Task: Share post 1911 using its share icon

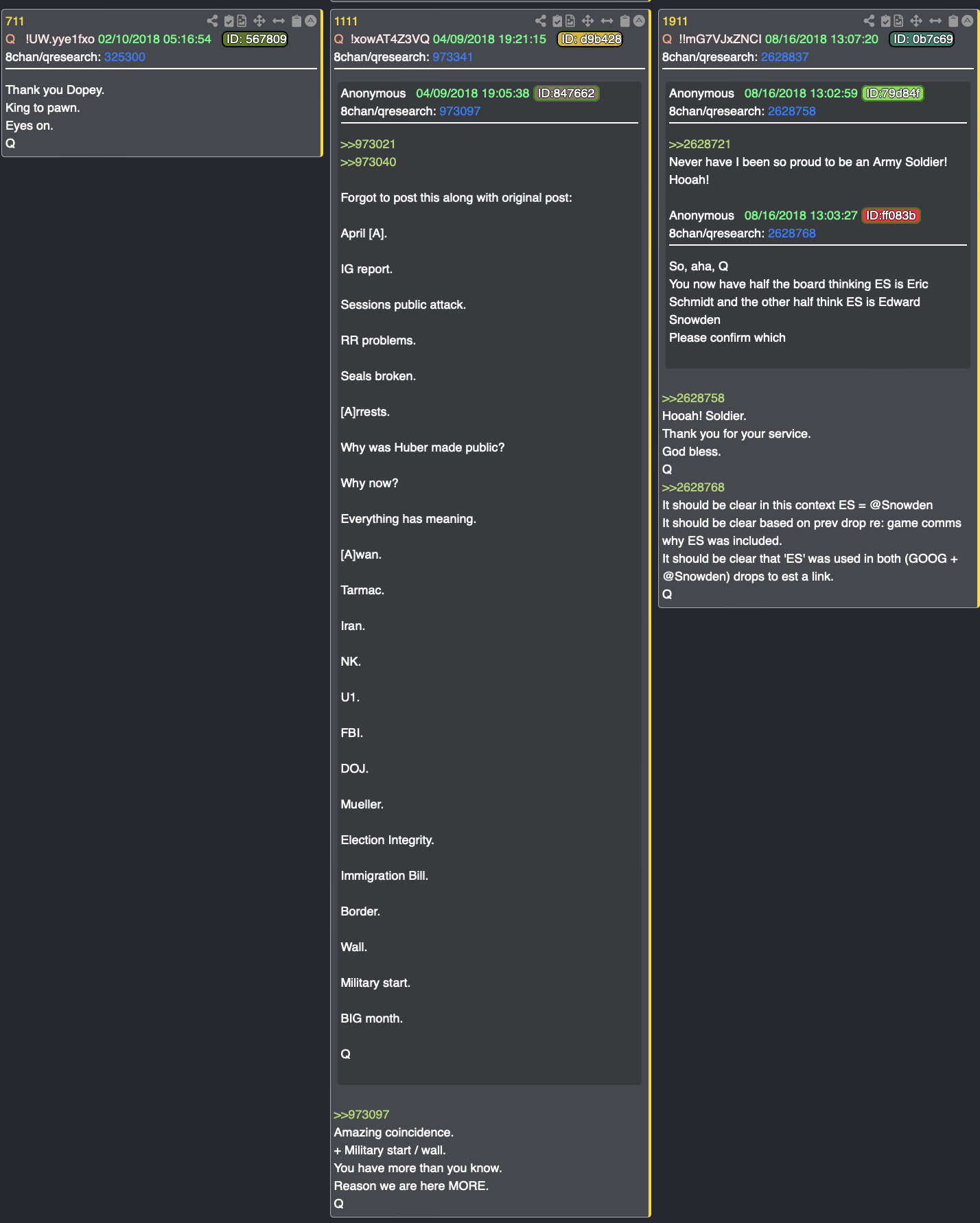Action: click(869, 21)
